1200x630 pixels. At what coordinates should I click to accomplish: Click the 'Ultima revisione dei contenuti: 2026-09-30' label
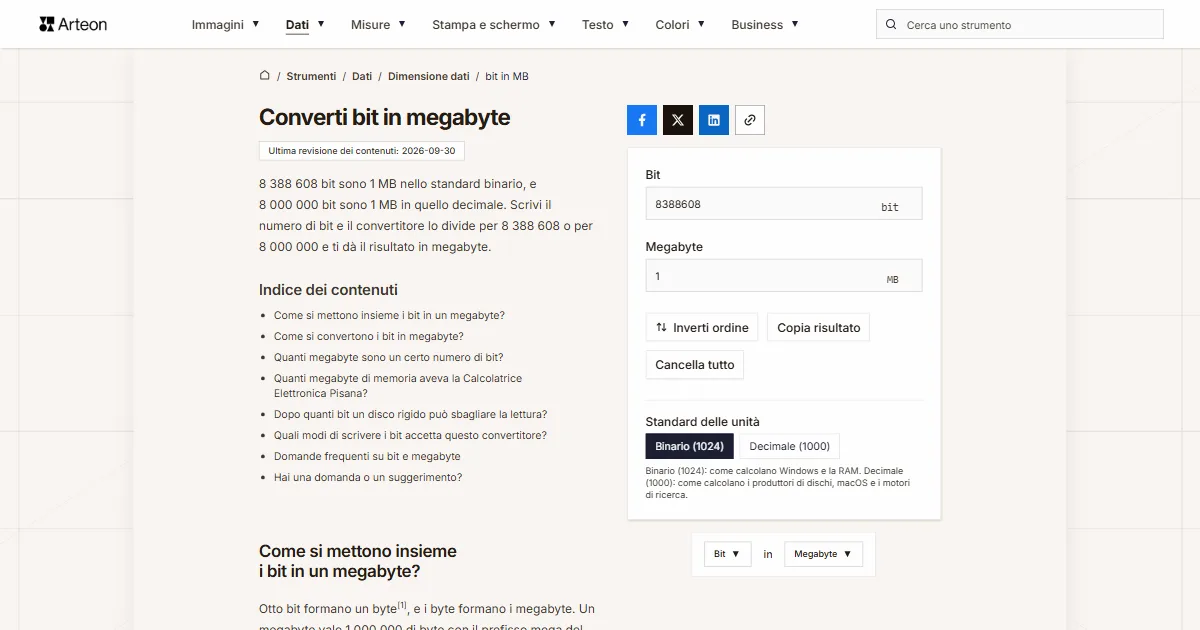362,151
